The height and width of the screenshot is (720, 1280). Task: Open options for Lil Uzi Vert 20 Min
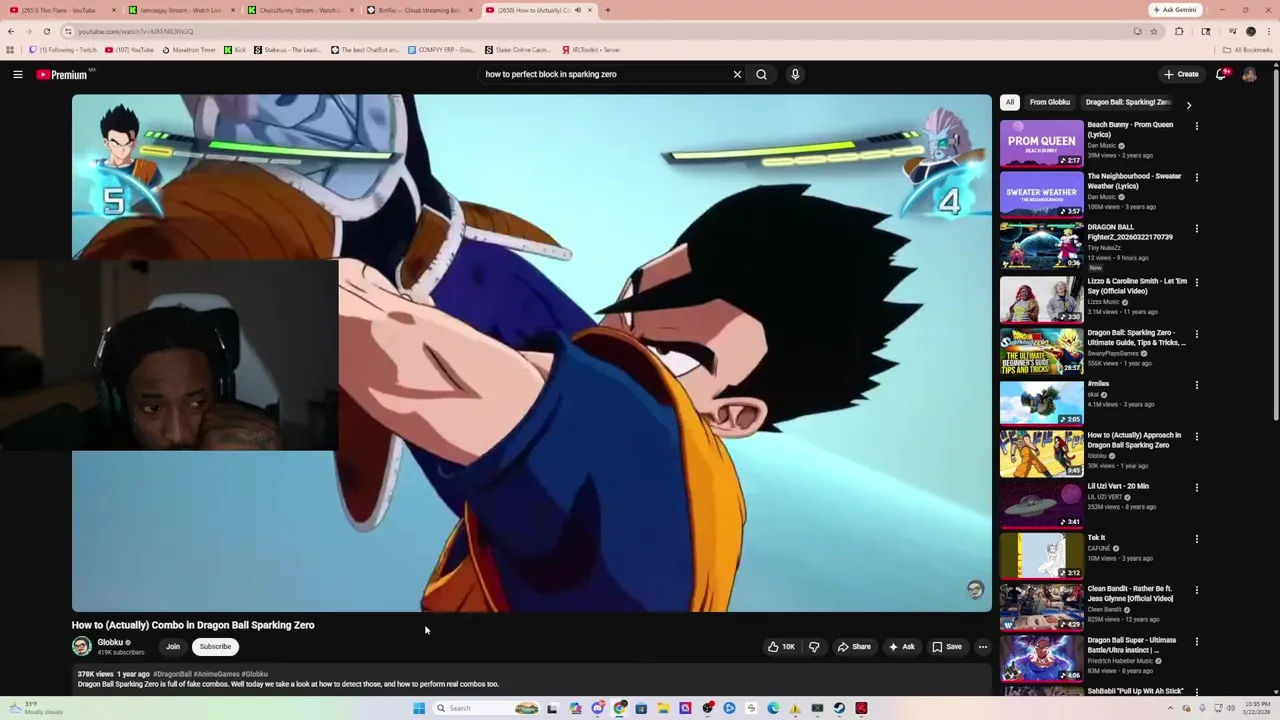pos(1196,488)
